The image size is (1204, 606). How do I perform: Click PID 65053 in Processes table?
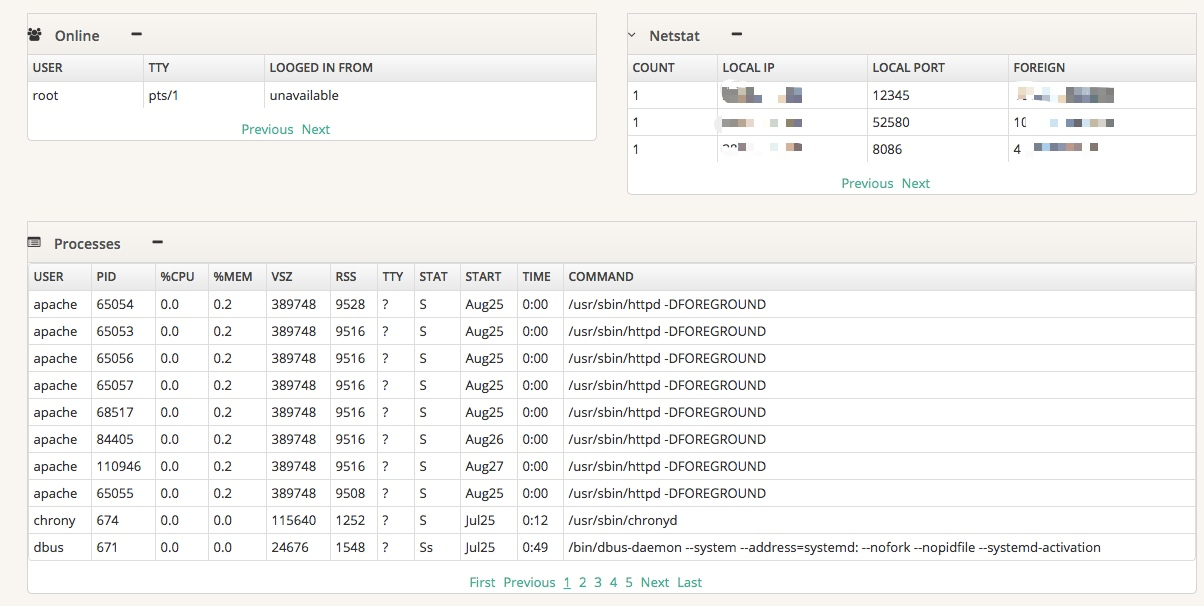coord(123,331)
